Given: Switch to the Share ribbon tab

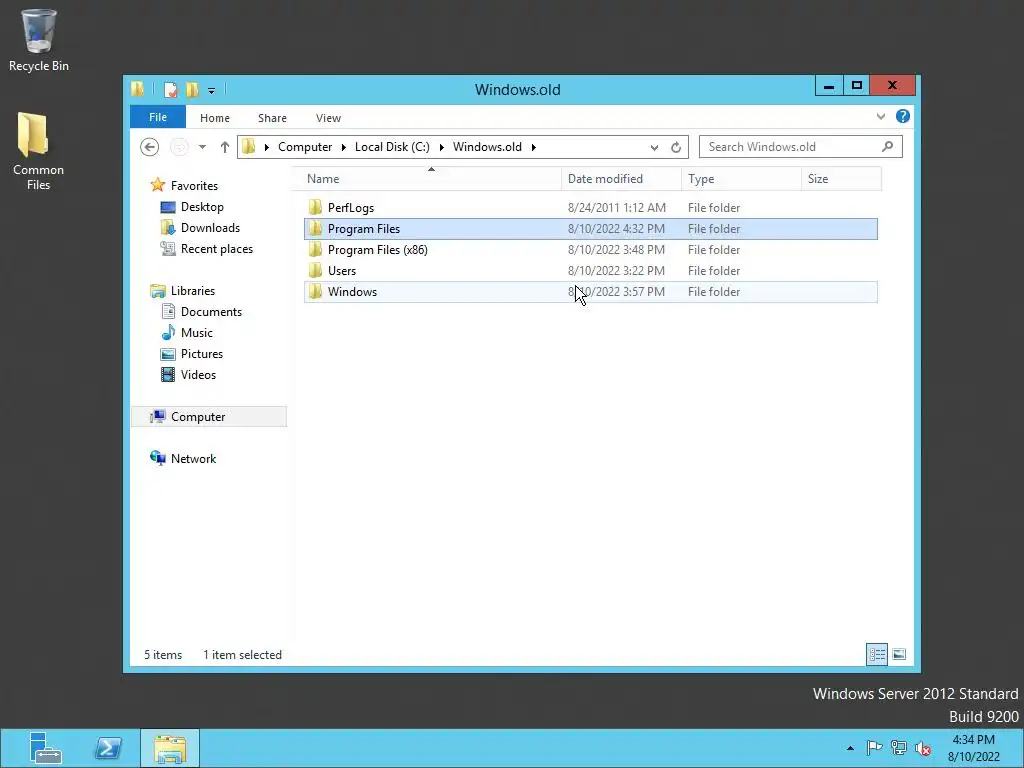Looking at the screenshot, I should pyautogui.click(x=272, y=118).
